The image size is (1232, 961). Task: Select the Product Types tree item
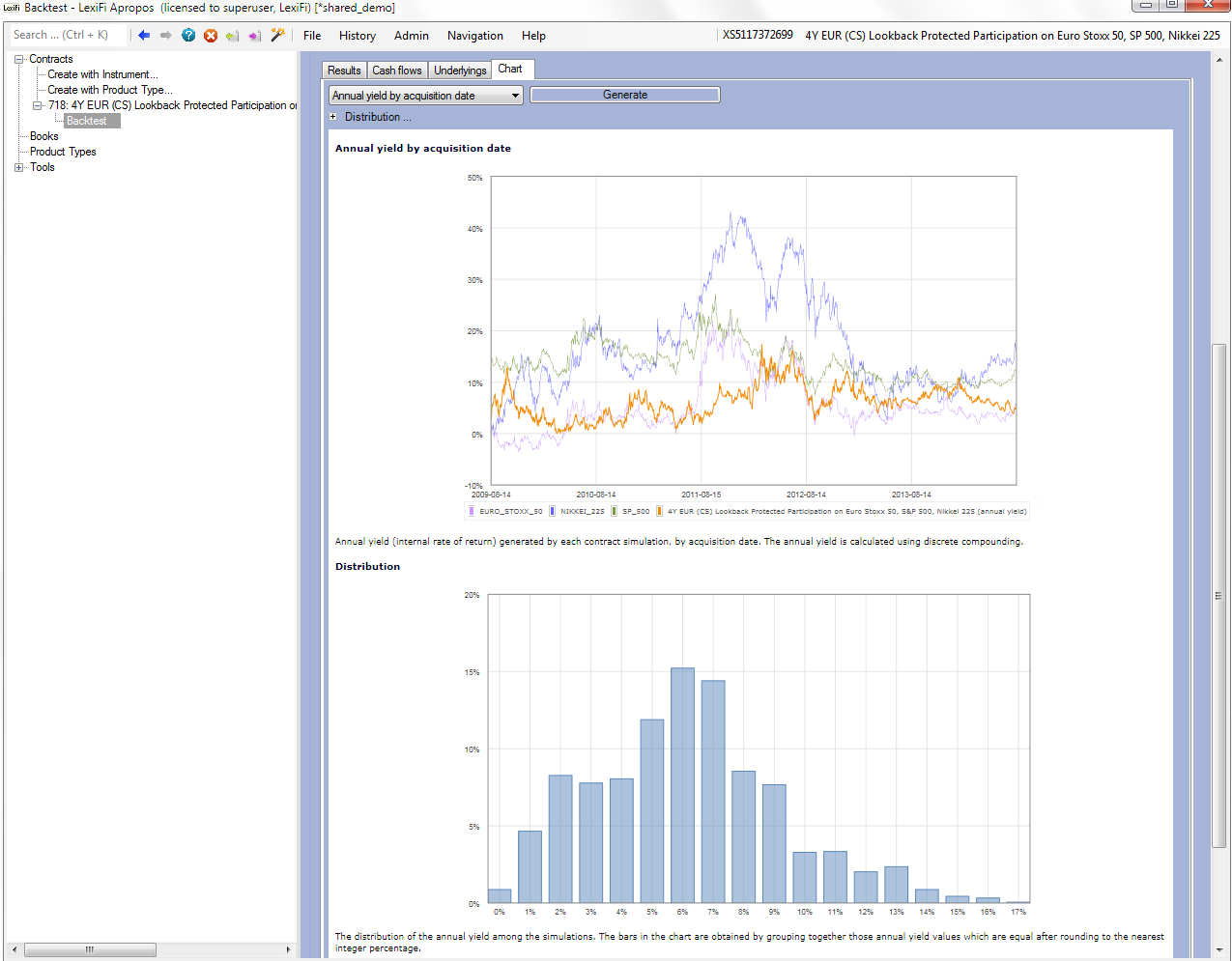(63, 152)
